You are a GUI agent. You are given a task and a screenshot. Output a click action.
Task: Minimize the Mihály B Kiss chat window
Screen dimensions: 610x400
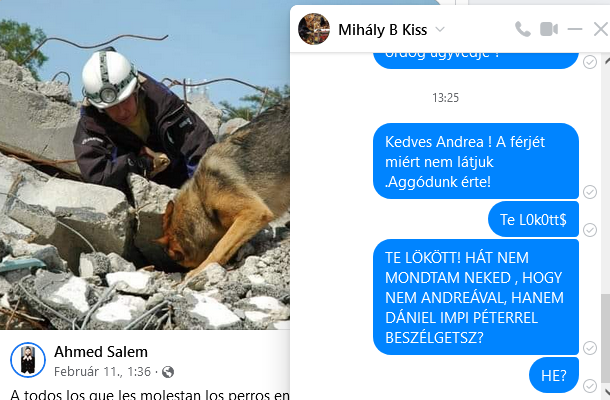575,29
